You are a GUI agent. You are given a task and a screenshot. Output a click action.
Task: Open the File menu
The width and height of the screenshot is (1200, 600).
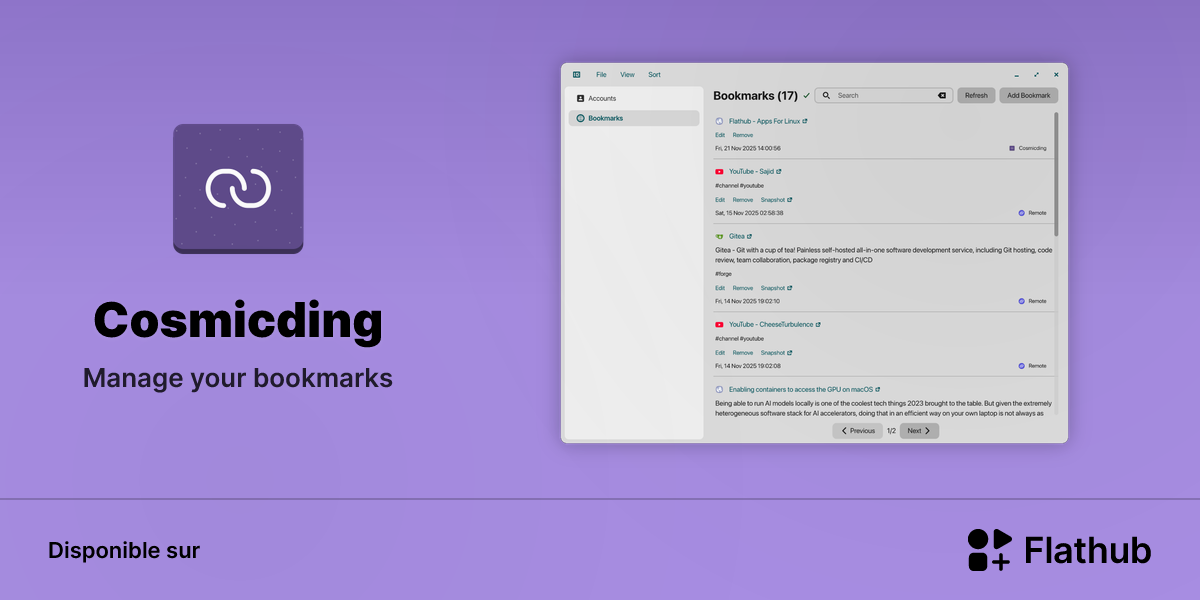pyautogui.click(x=601, y=75)
